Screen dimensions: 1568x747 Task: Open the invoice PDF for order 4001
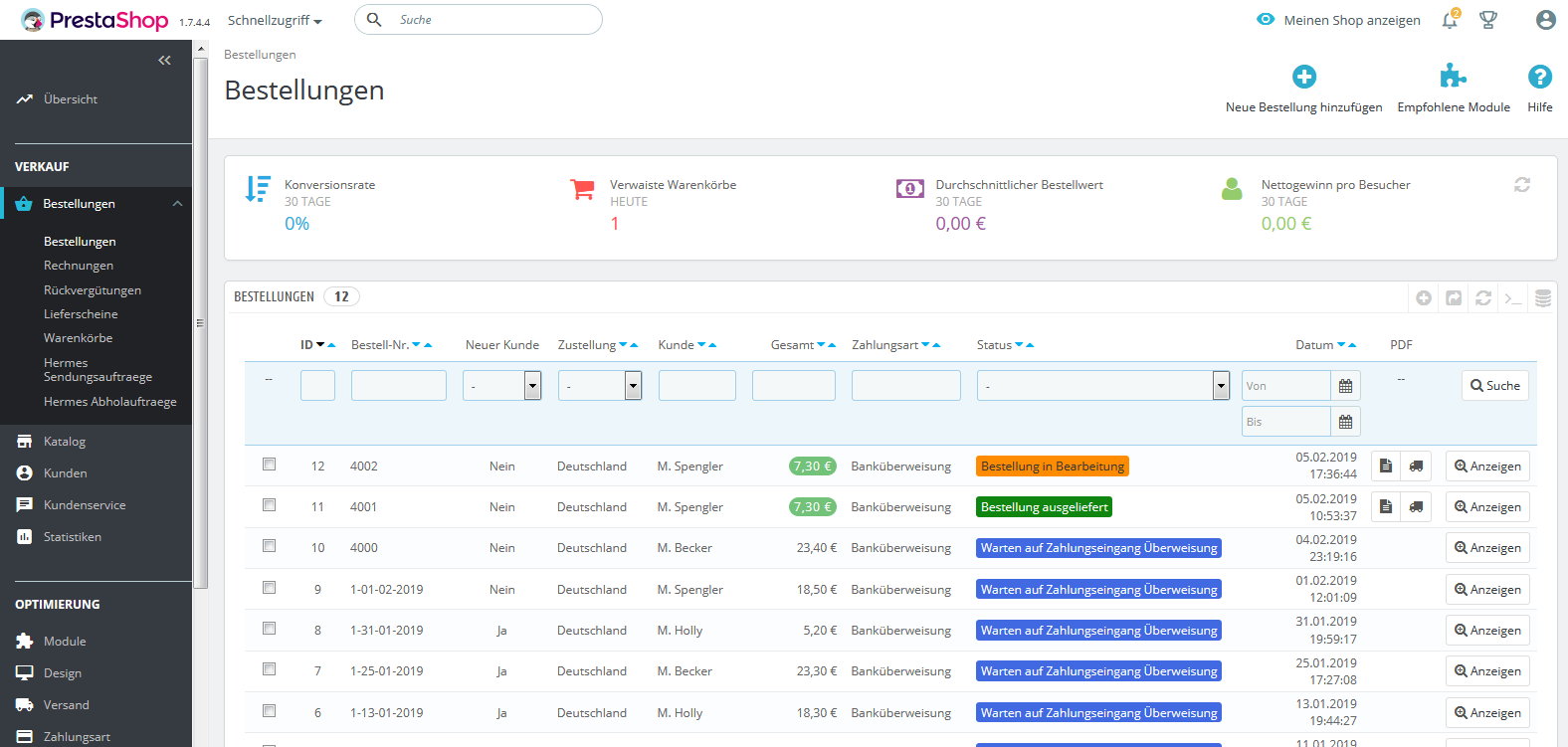(x=1386, y=507)
